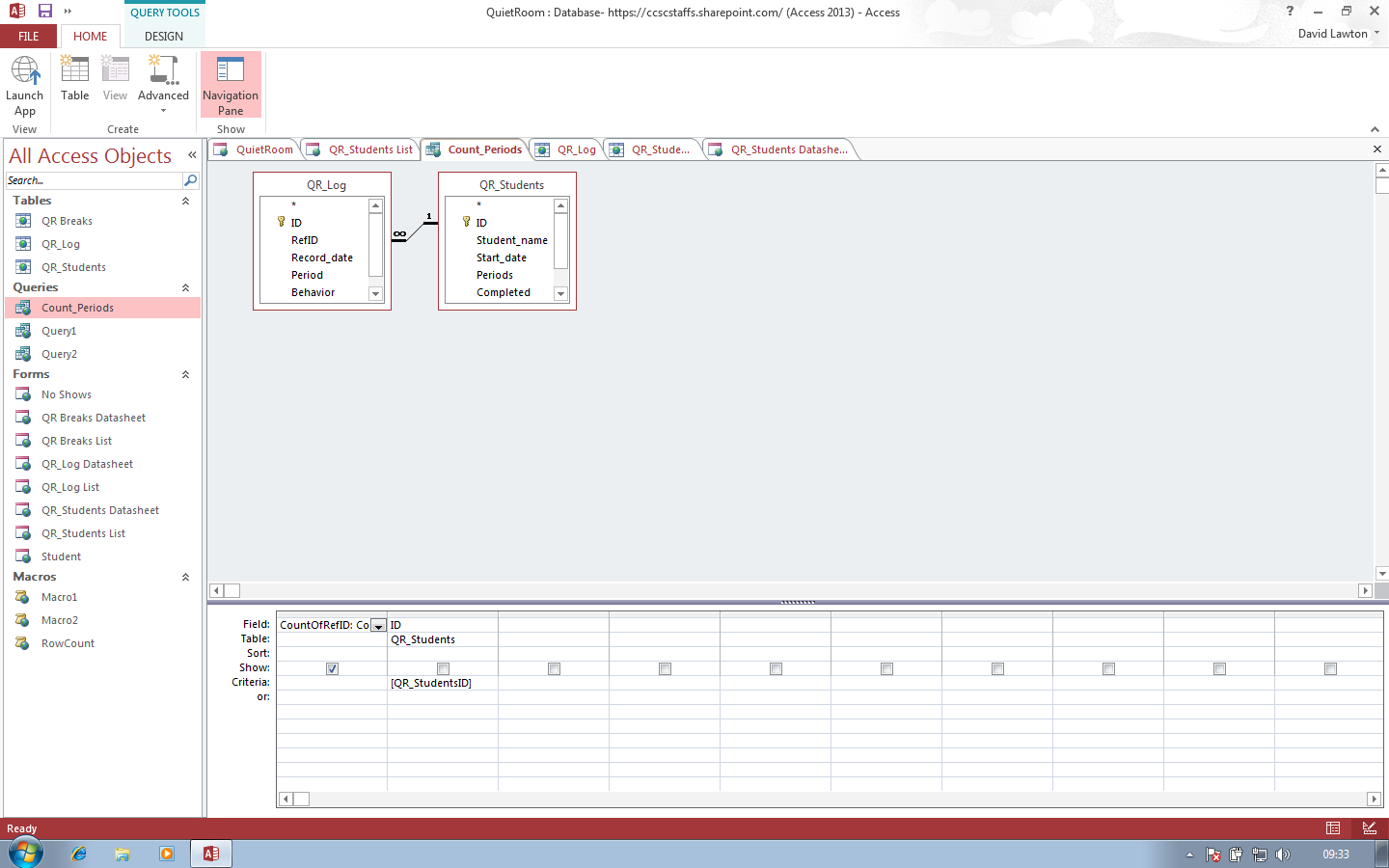Screen dimensions: 1389x868
Task: Click the Macro2 icon
Action: point(23,620)
